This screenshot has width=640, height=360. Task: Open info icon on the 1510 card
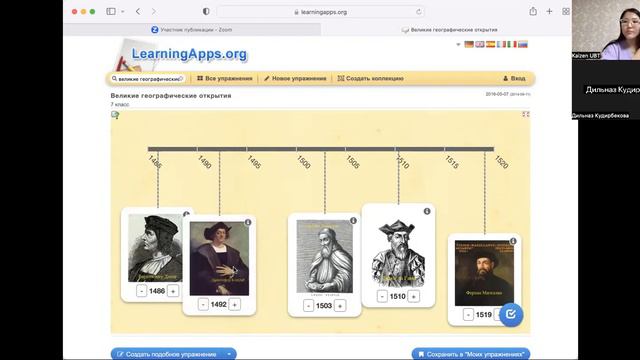pos(427,211)
